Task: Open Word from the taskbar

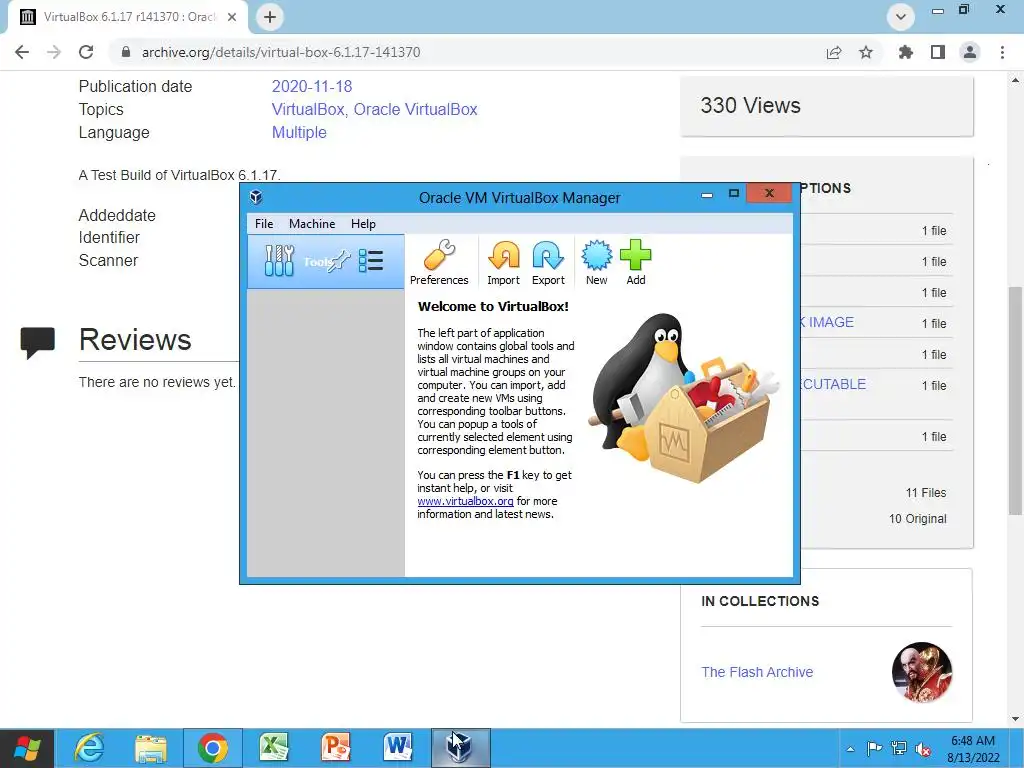Action: coord(398,748)
